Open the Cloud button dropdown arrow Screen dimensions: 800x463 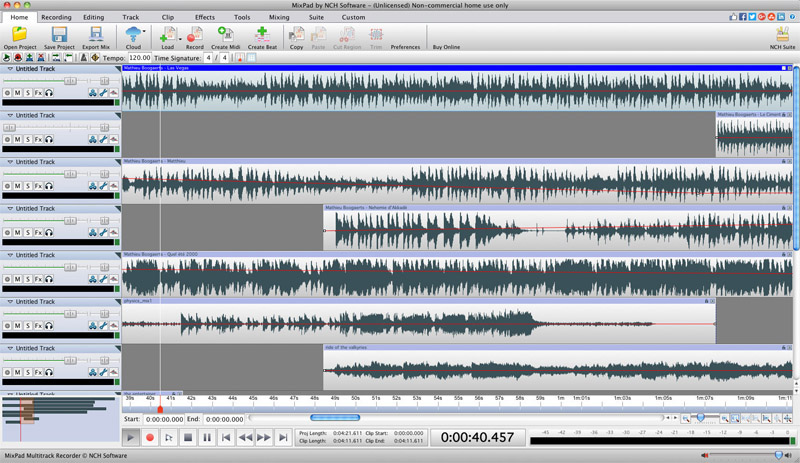[144, 32]
